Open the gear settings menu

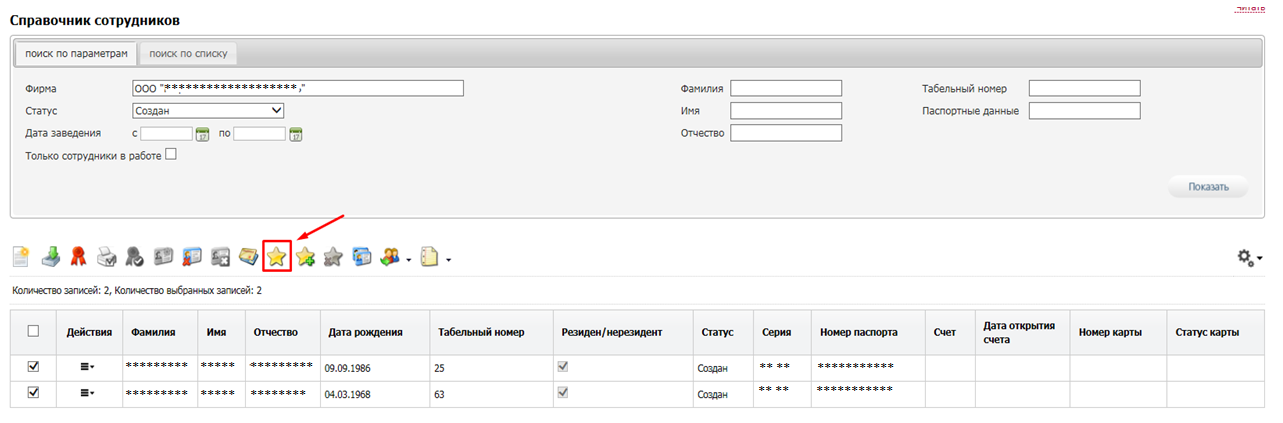[1250, 258]
